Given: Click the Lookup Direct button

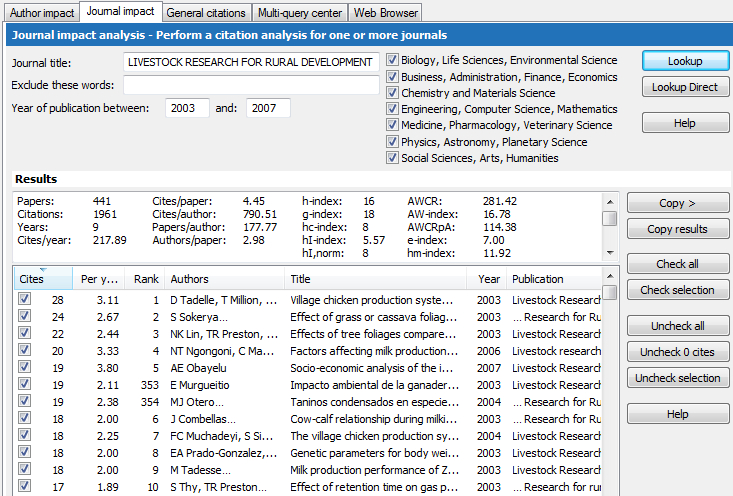Looking at the screenshot, I should 685,87.
